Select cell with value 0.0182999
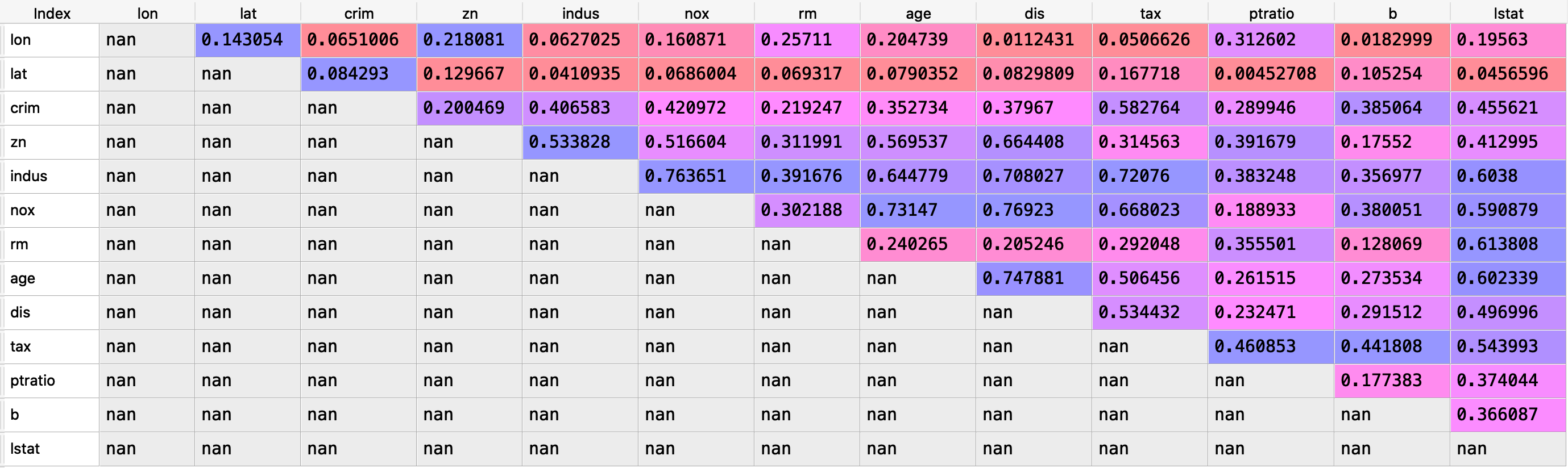 point(1392,40)
